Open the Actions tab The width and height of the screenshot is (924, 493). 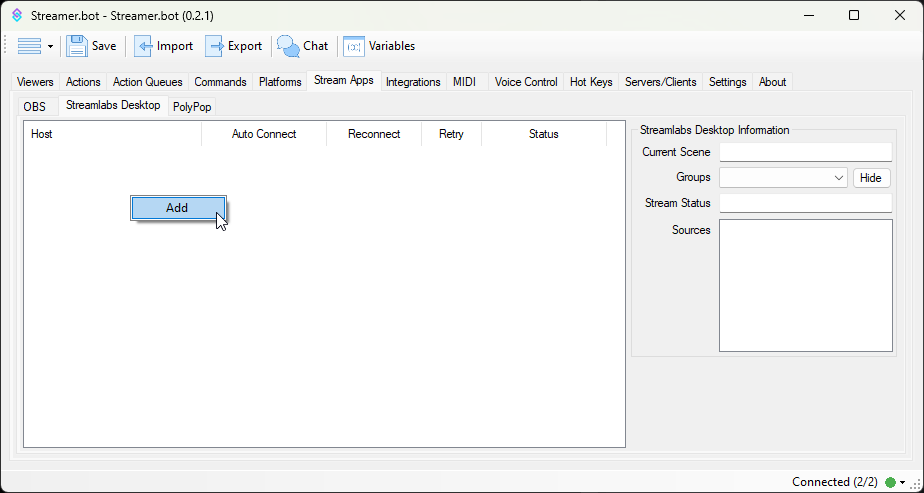pos(83,82)
